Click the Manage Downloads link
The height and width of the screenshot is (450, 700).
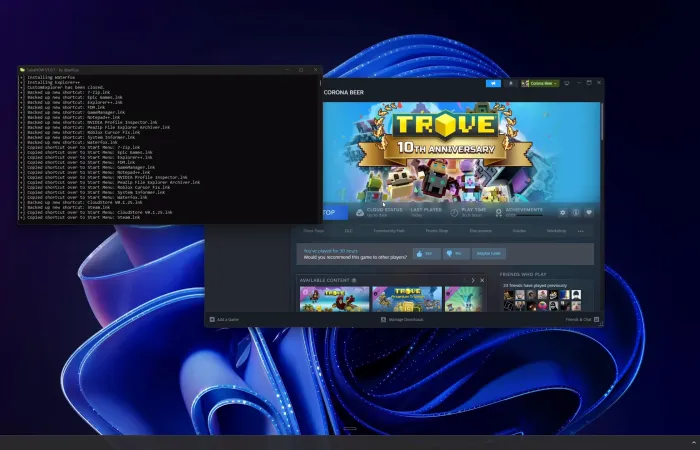[x=406, y=320]
